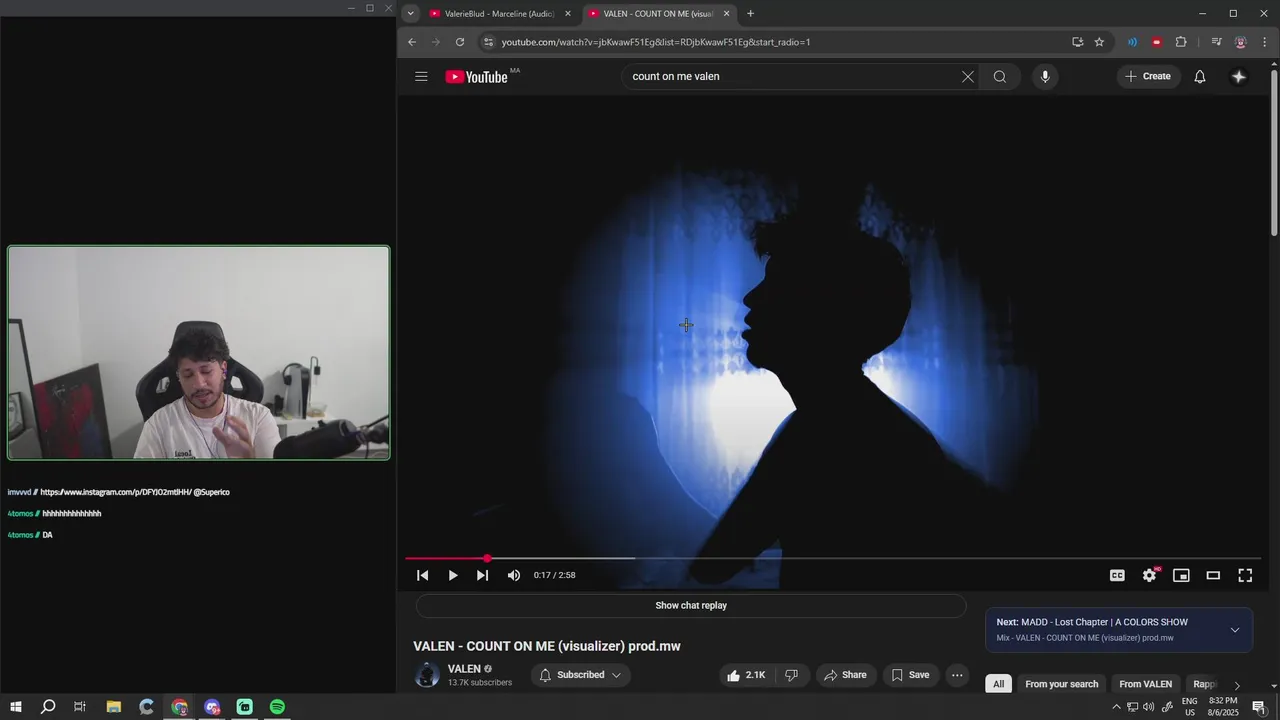Image resolution: width=1280 pixels, height=720 pixels.
Task: Close the VALEN - COUNT ON ME tab
Action: [727, 14]
